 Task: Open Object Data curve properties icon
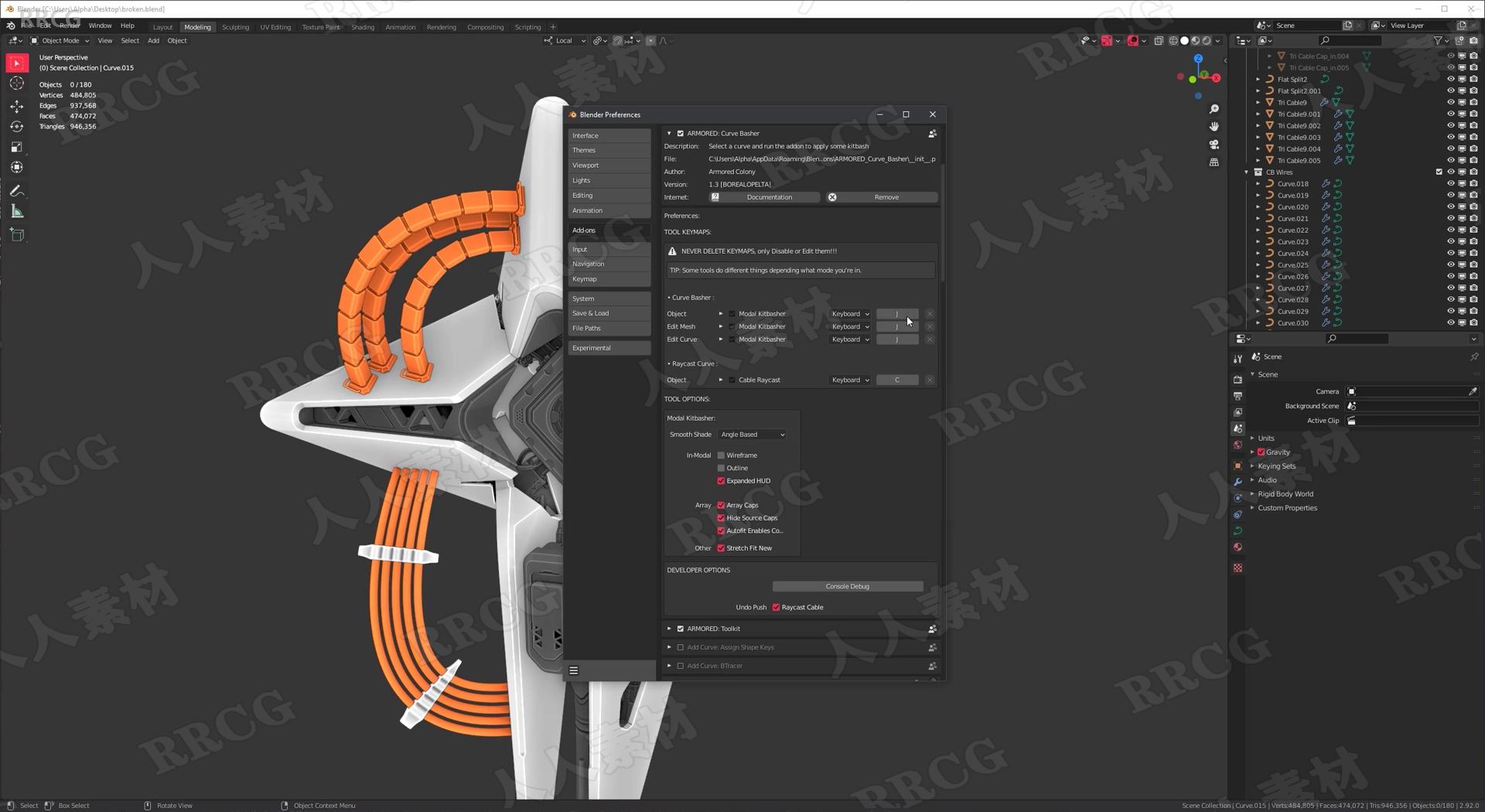[x=1237, y=531]
